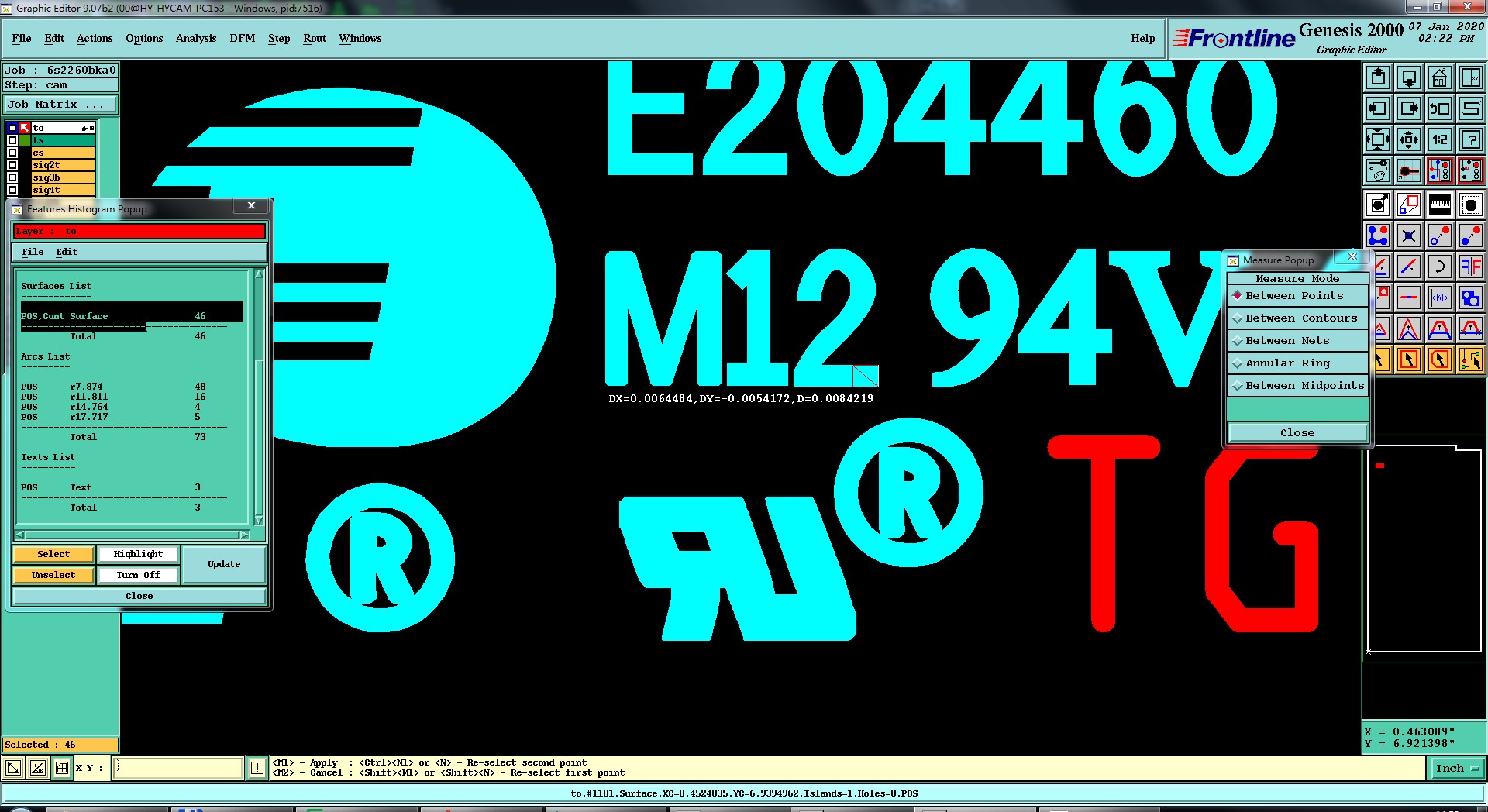Toggle the checkbox for layer cs
Image resolution: width=1488 pixels, height=812 pixels.
click(x=12, y=153)
